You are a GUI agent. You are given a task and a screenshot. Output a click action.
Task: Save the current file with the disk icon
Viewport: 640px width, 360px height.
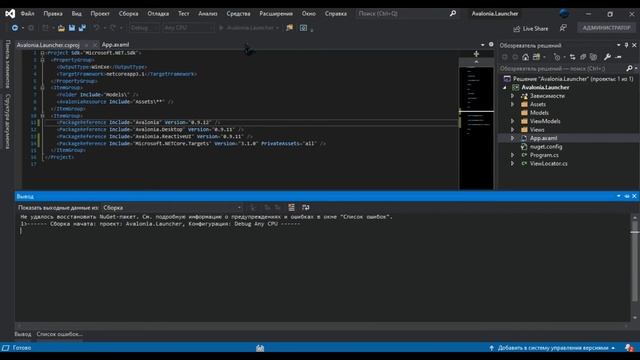click(72, 28)
